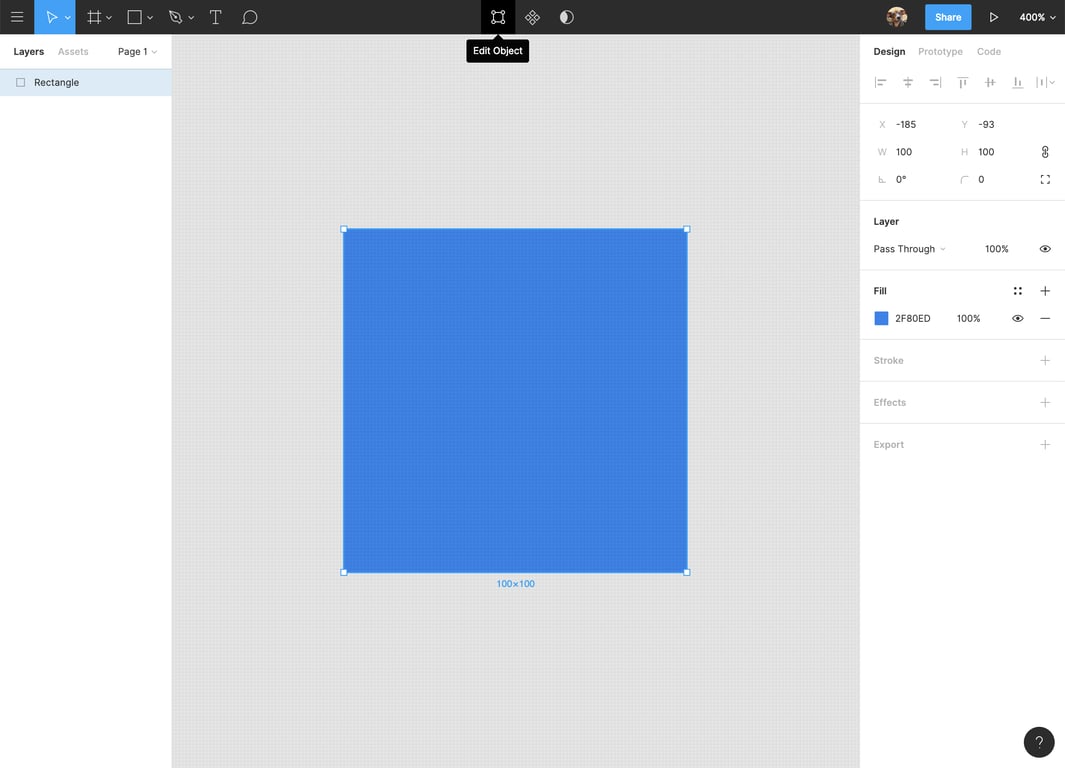The width and height of the screenshot is (1065, 768).
Task: Select the Rectangle layer in Layers panel
Action: pos(57,83)
